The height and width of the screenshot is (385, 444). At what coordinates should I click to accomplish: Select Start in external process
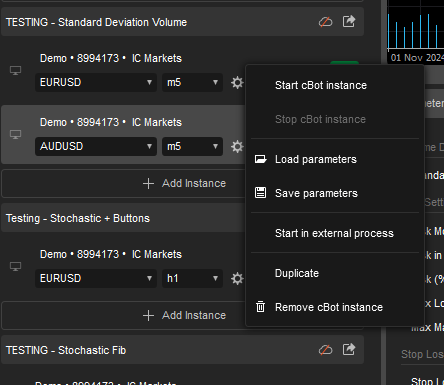coord(335,233)
